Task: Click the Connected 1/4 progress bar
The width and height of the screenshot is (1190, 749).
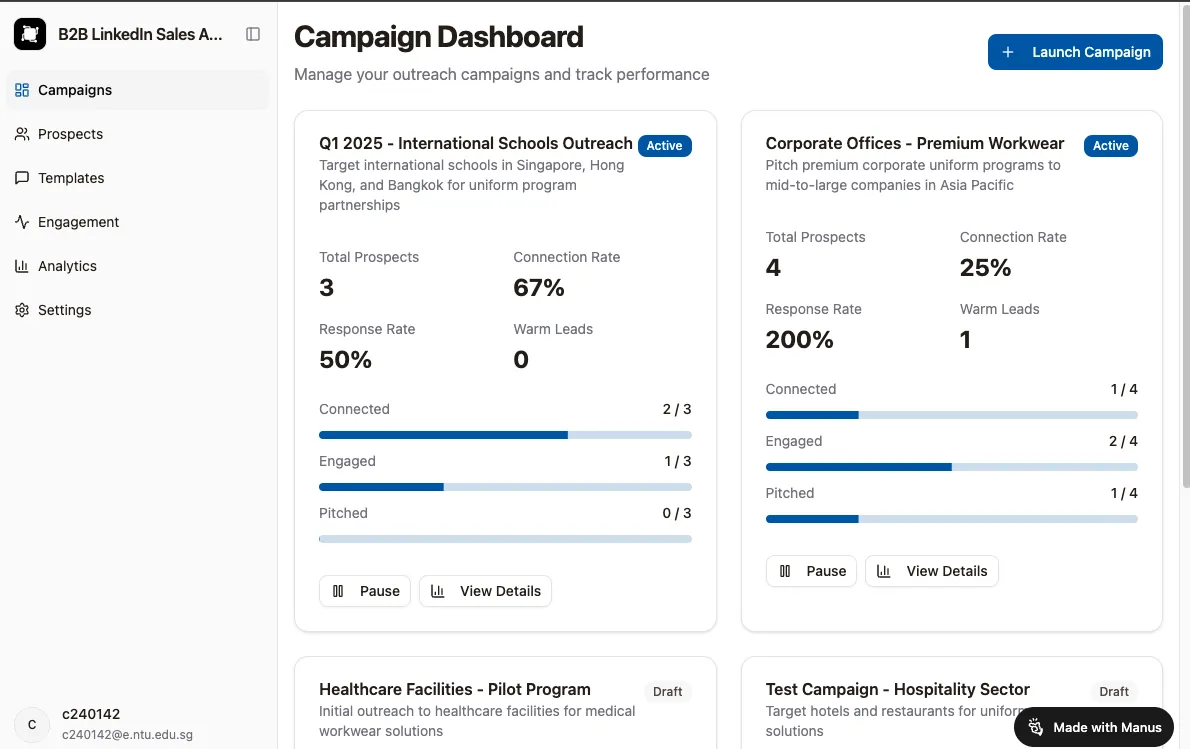Action: pos(952,415)
